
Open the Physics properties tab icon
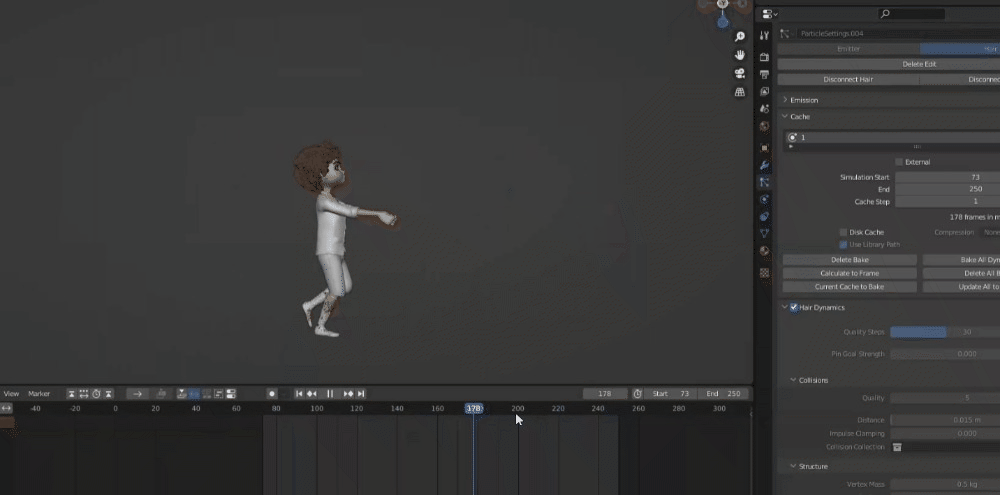tap(764, 200)
